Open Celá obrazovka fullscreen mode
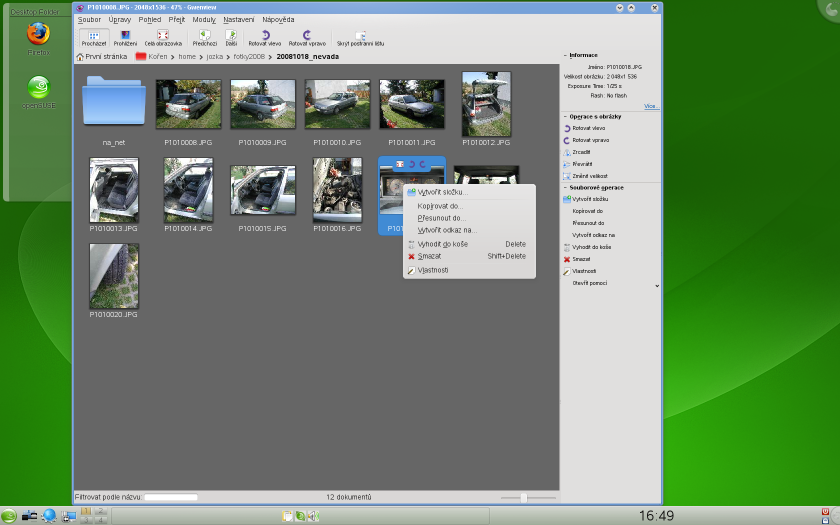Viewport: 840px width, 525px height. coord(163,38)
